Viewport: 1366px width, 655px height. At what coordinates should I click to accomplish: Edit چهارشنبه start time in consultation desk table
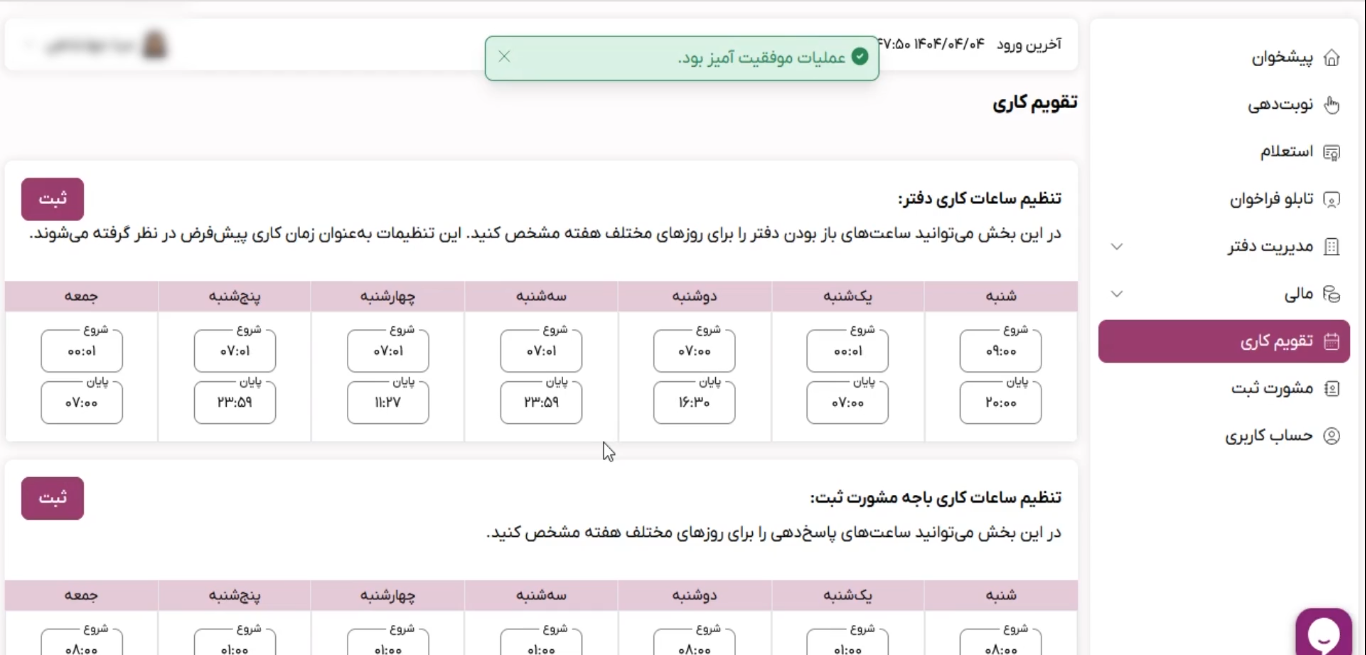pyautogui.click(x=388, y=642)
